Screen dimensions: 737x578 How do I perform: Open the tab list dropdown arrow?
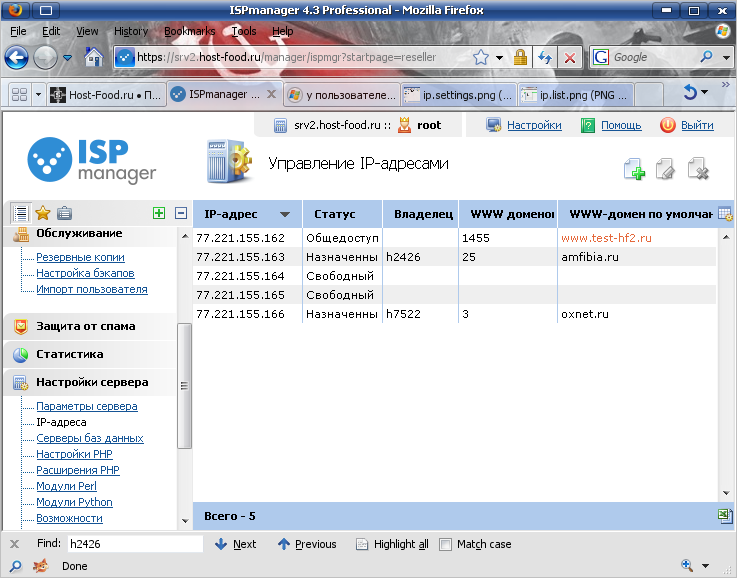click(x=39, y=94)
